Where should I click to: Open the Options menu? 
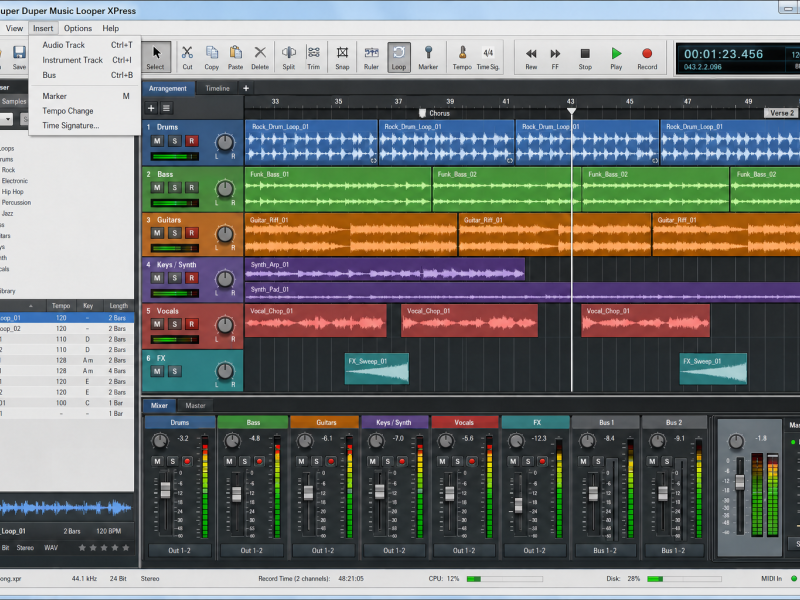click(78, 28)
